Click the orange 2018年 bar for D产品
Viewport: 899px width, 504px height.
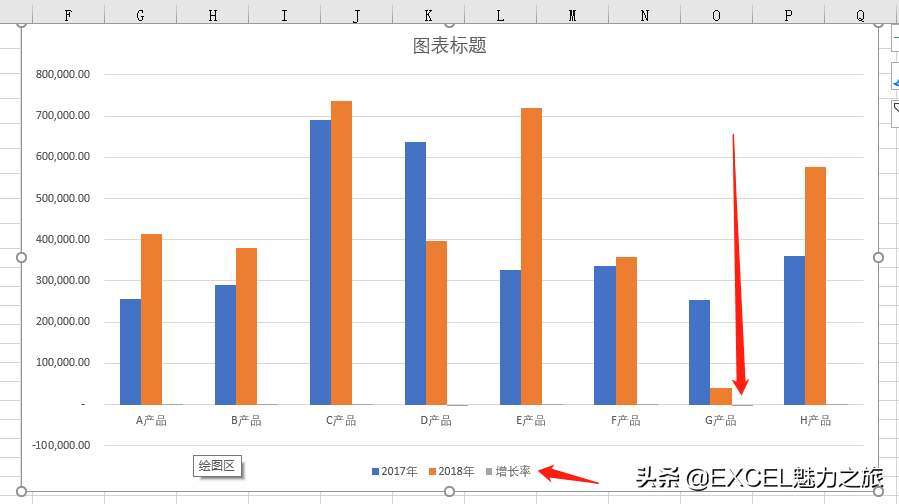point(436,323)
